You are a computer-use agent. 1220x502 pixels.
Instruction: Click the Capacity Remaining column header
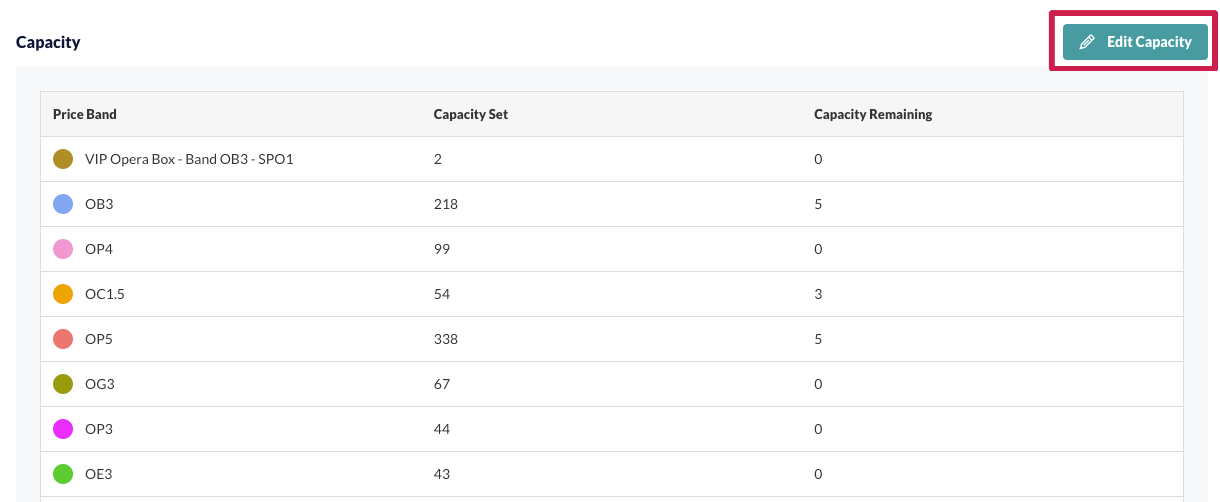[873, 114]
